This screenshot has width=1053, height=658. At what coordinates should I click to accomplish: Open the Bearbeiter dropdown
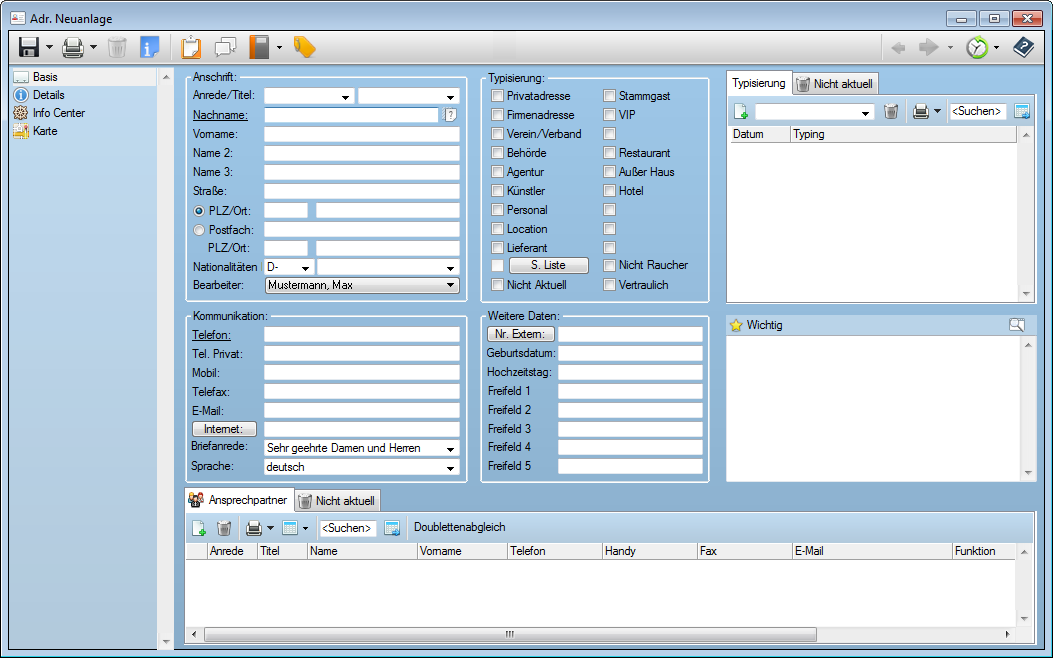pos(450,285)
